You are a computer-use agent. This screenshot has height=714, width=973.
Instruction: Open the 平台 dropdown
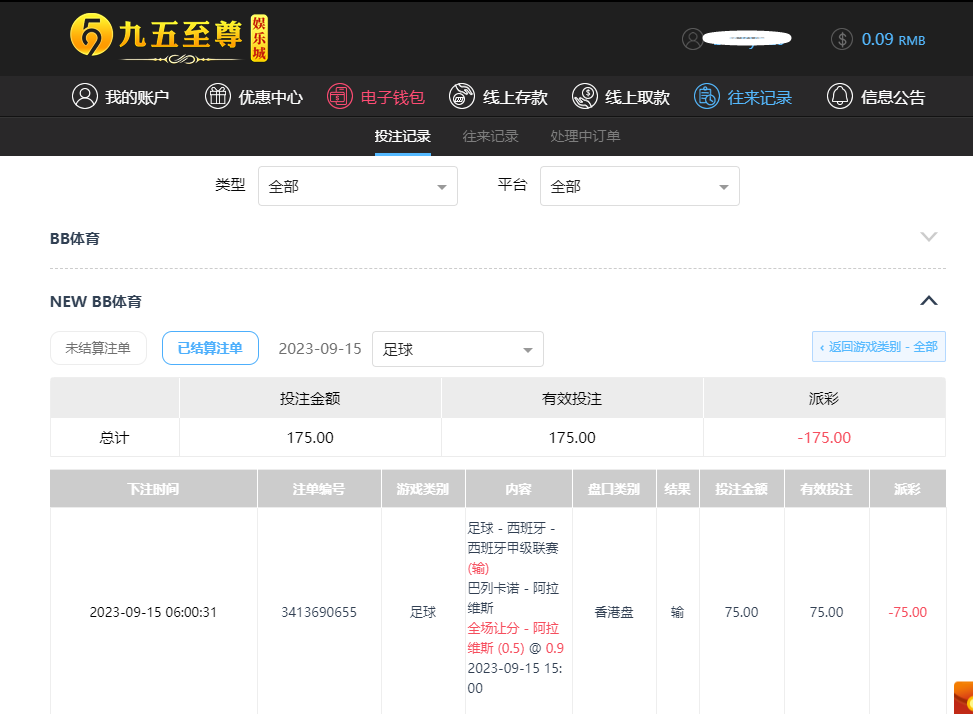639,186
